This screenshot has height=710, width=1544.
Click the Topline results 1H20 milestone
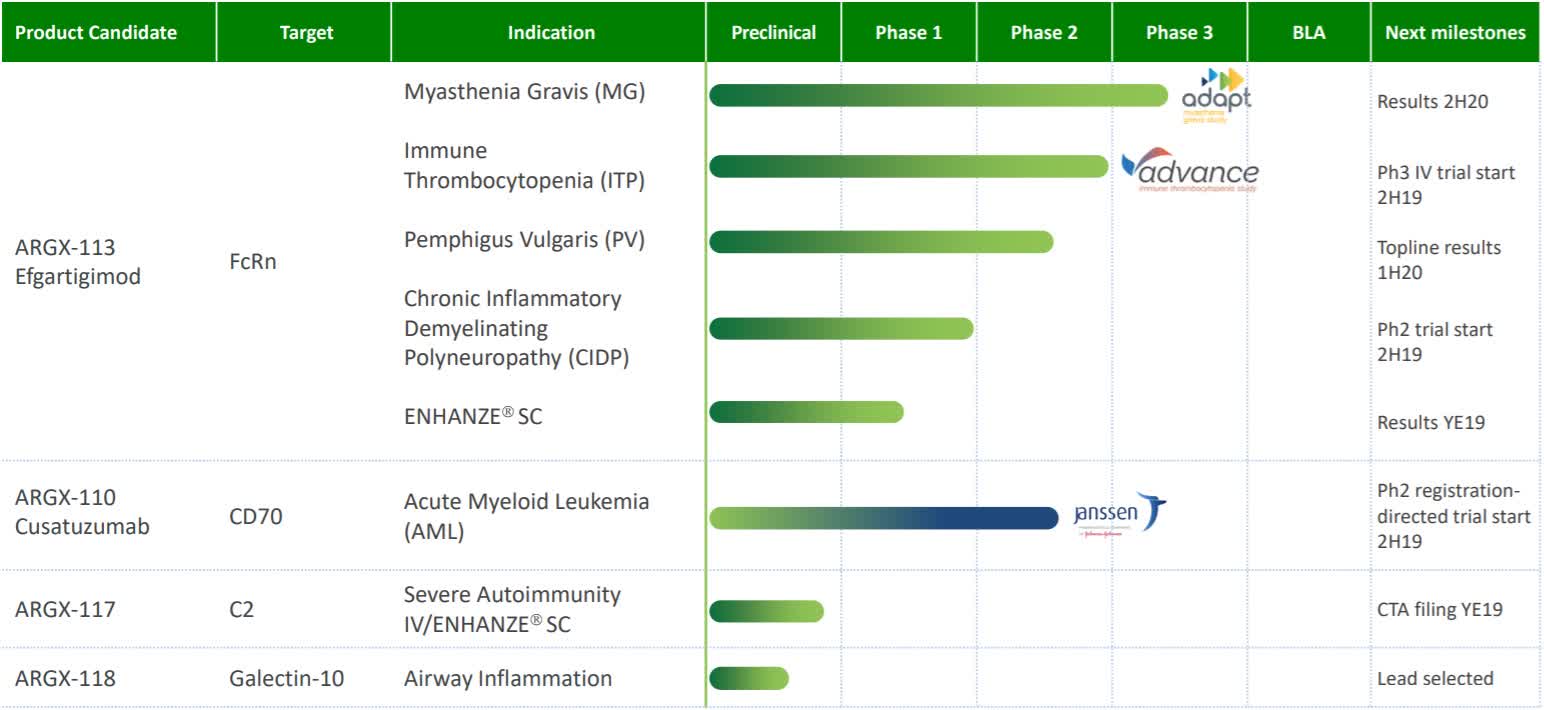coord(1439,260)
